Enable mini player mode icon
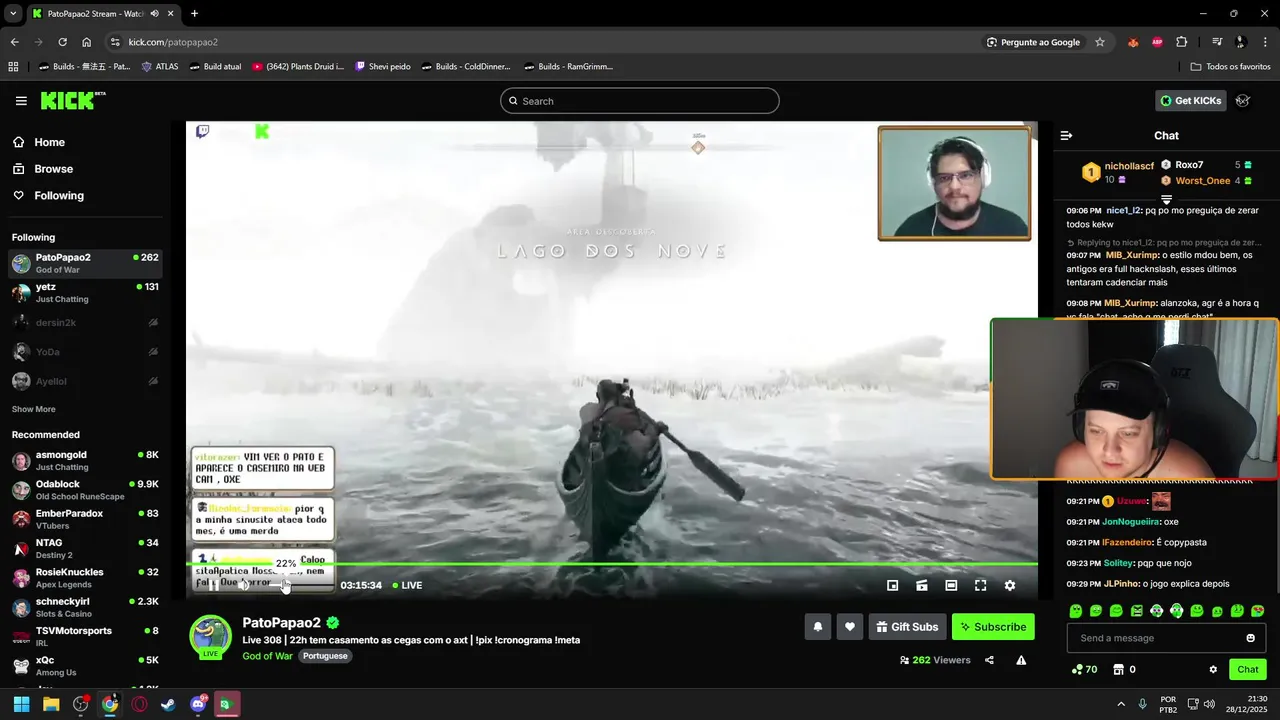The width and height of the screenshot is (1280, 720). click(x=893, y=585)
